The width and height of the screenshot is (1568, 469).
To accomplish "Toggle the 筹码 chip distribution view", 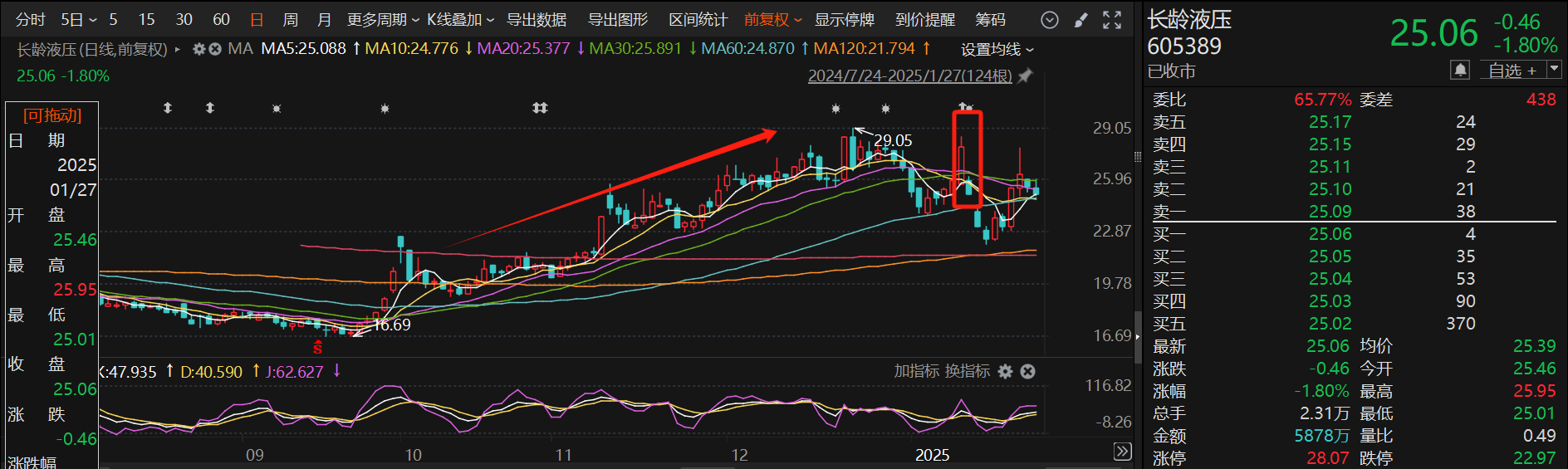I will 990,20.
